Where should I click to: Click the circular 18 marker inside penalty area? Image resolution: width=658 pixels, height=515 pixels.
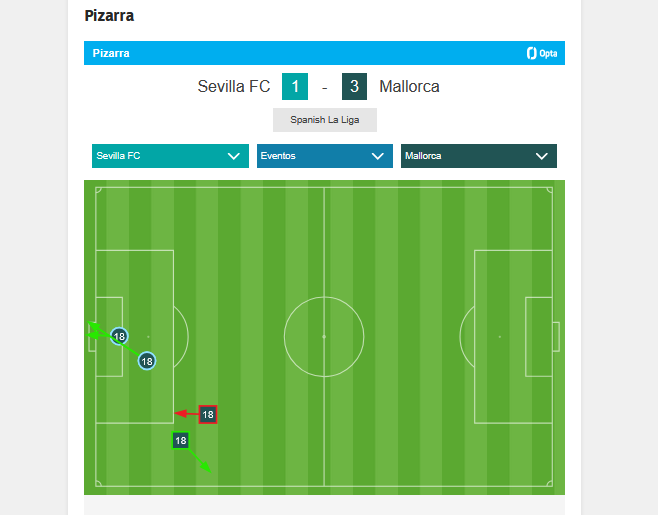point(147,361)
